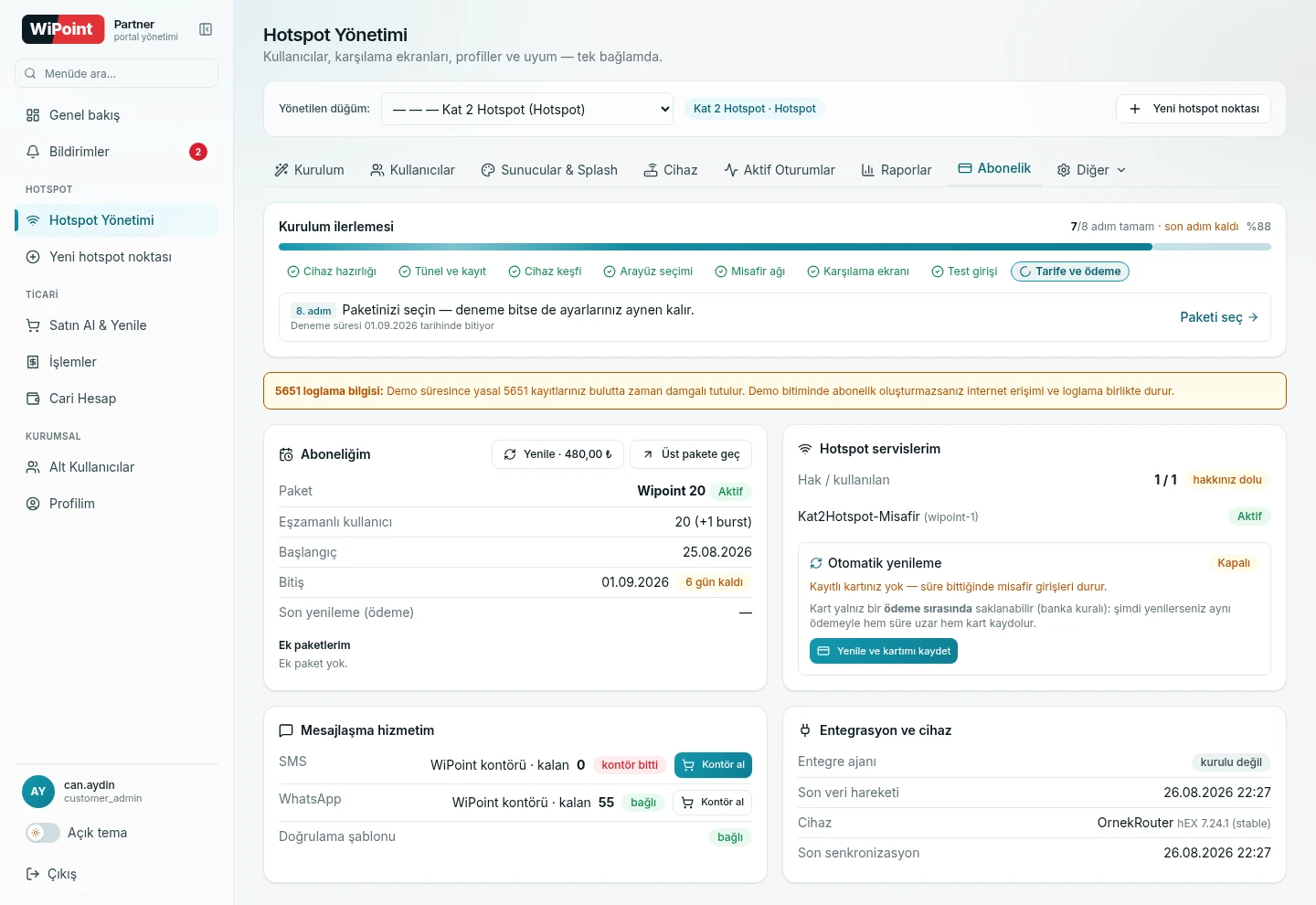Follow the Paketi seç link
The height and width of the screenshot is (905, 1316).
pyautogui.click(x=1219, y=317)
